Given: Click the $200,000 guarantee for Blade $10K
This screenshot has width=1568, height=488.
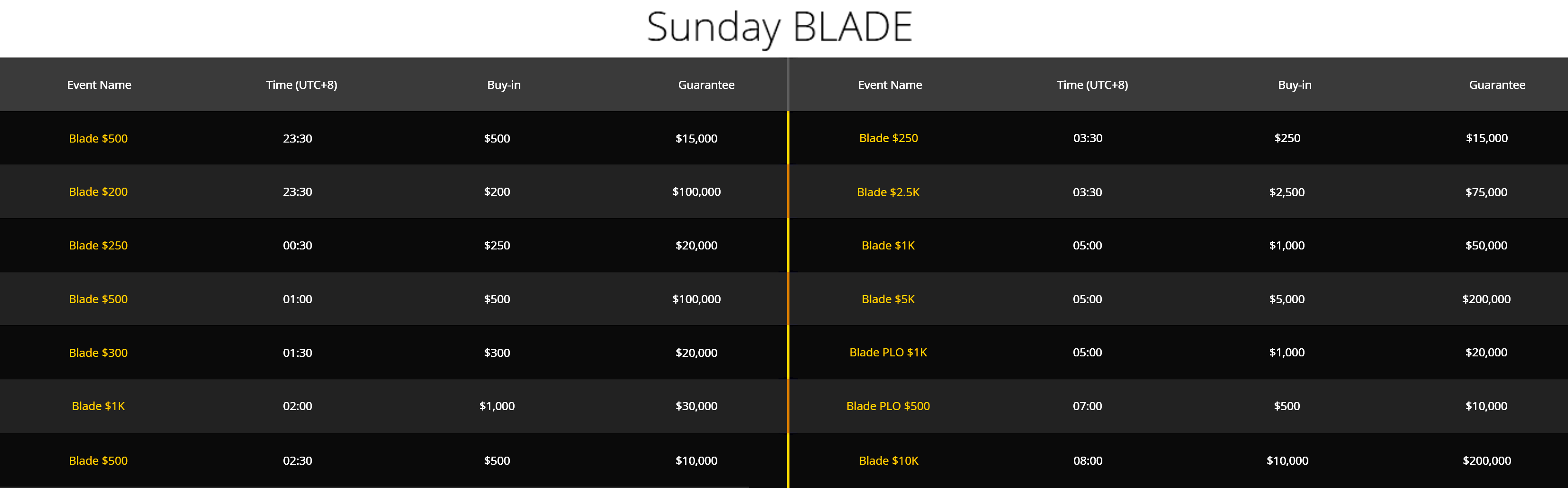Looking at the screenshot, I should pyautogui.click(x=1486, y=461).
